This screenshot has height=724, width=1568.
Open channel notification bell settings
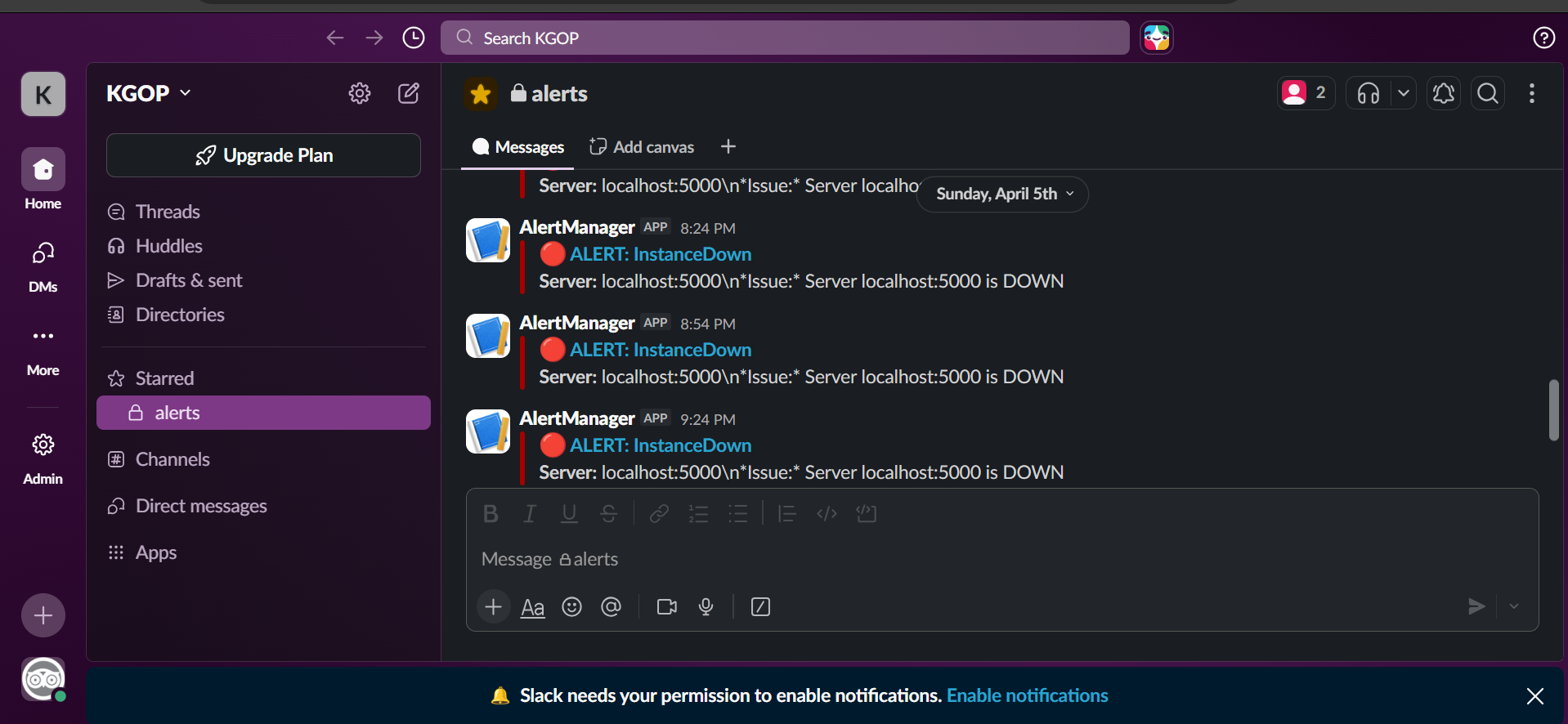[x=1444, y=93]
